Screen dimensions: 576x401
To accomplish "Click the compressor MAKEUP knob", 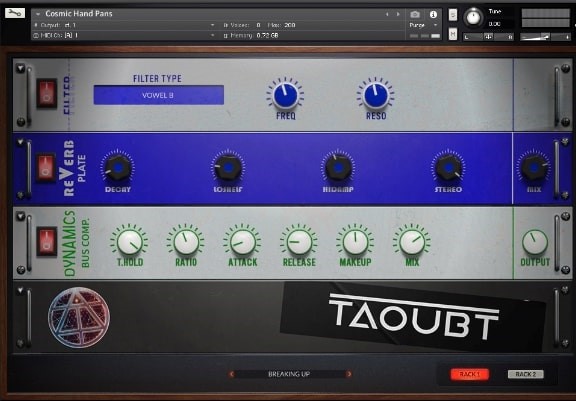I will pyautogui.click(x=355, y=242).
